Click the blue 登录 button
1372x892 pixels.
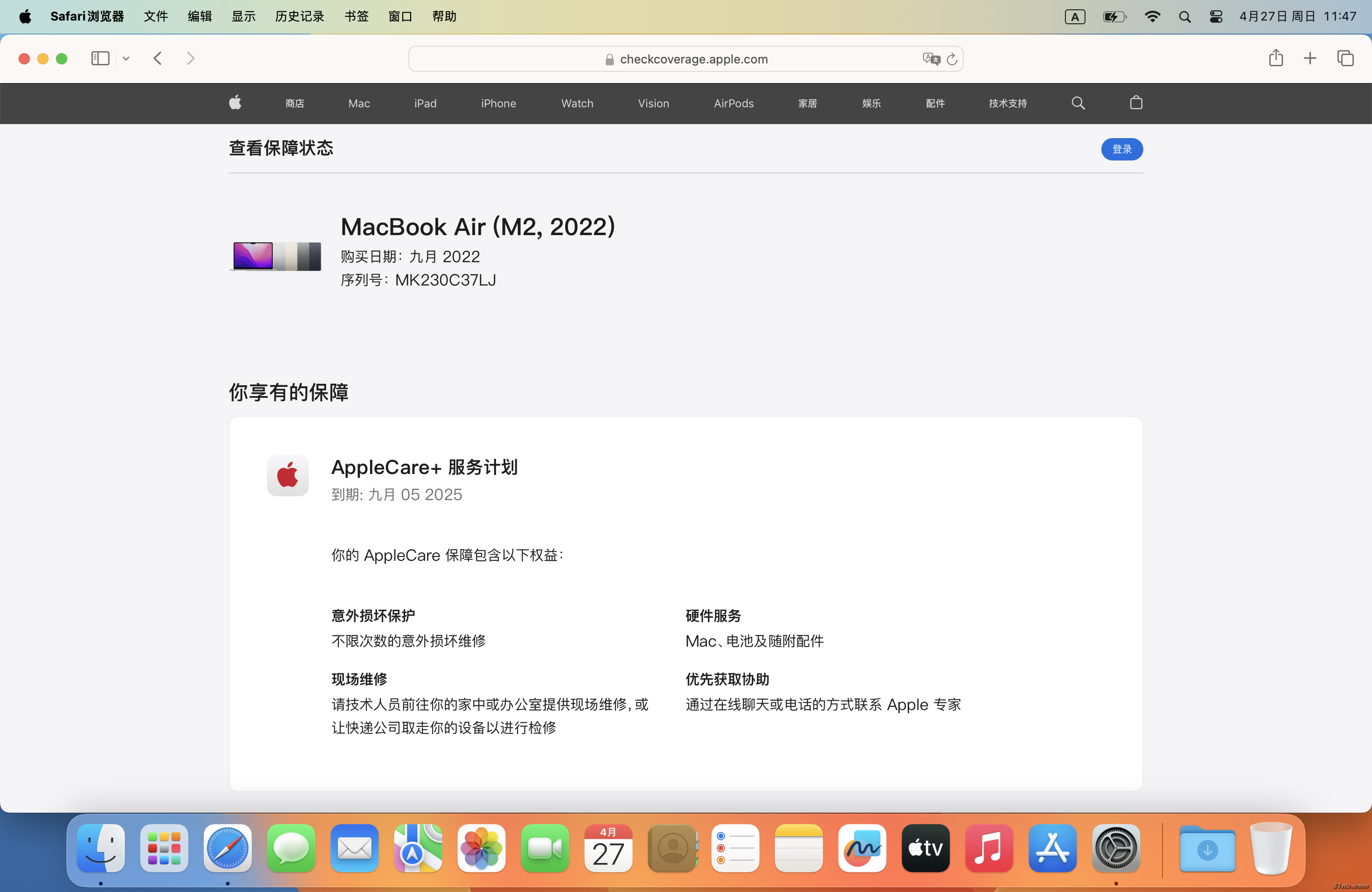(1121, 149)
